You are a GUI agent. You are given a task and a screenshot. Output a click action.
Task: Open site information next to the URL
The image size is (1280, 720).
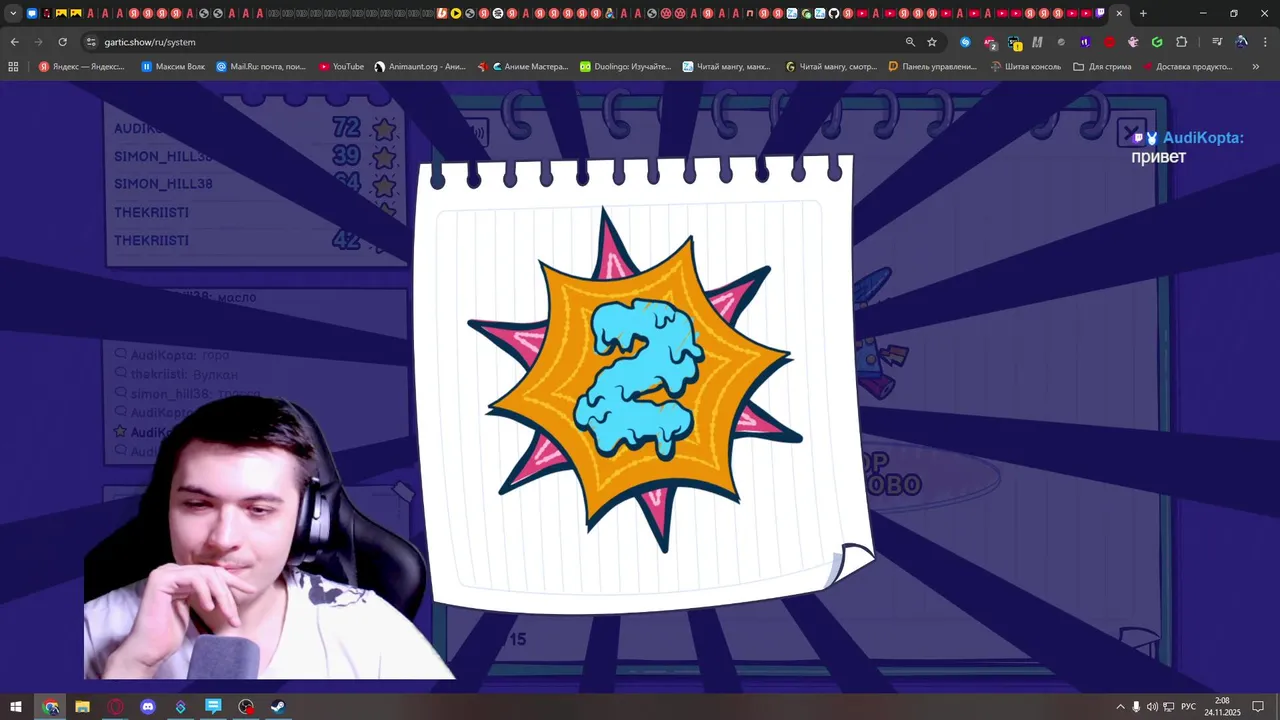pyautogui.click(x=91, y=42)
